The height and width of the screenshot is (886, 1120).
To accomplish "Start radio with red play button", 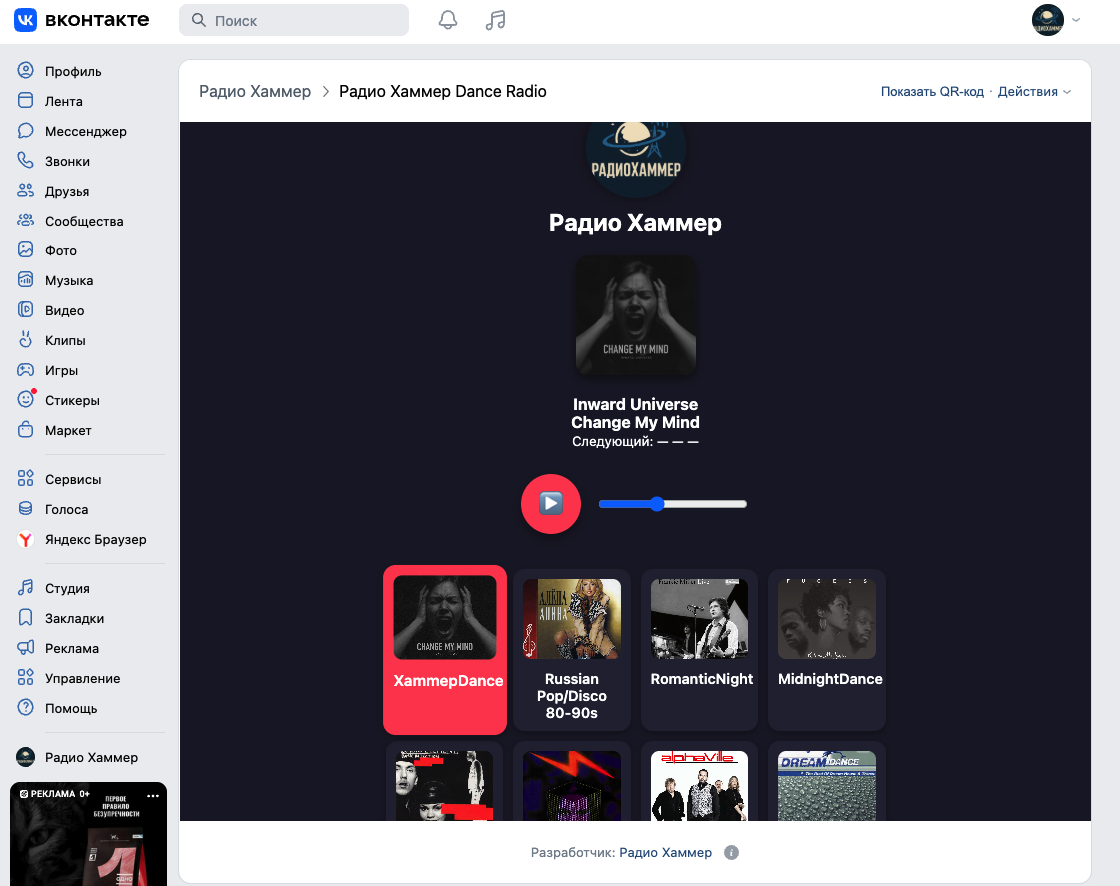I will coord(551,504).
